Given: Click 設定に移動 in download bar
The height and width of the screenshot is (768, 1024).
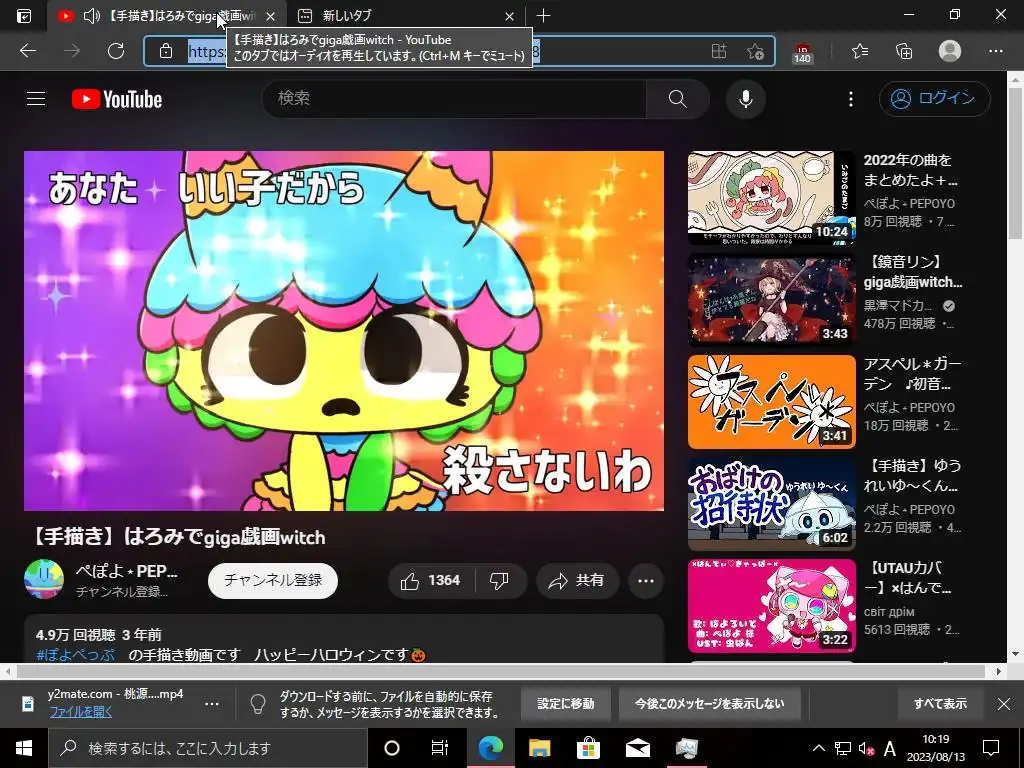Looking at the screenshot, I should (566, 704).
